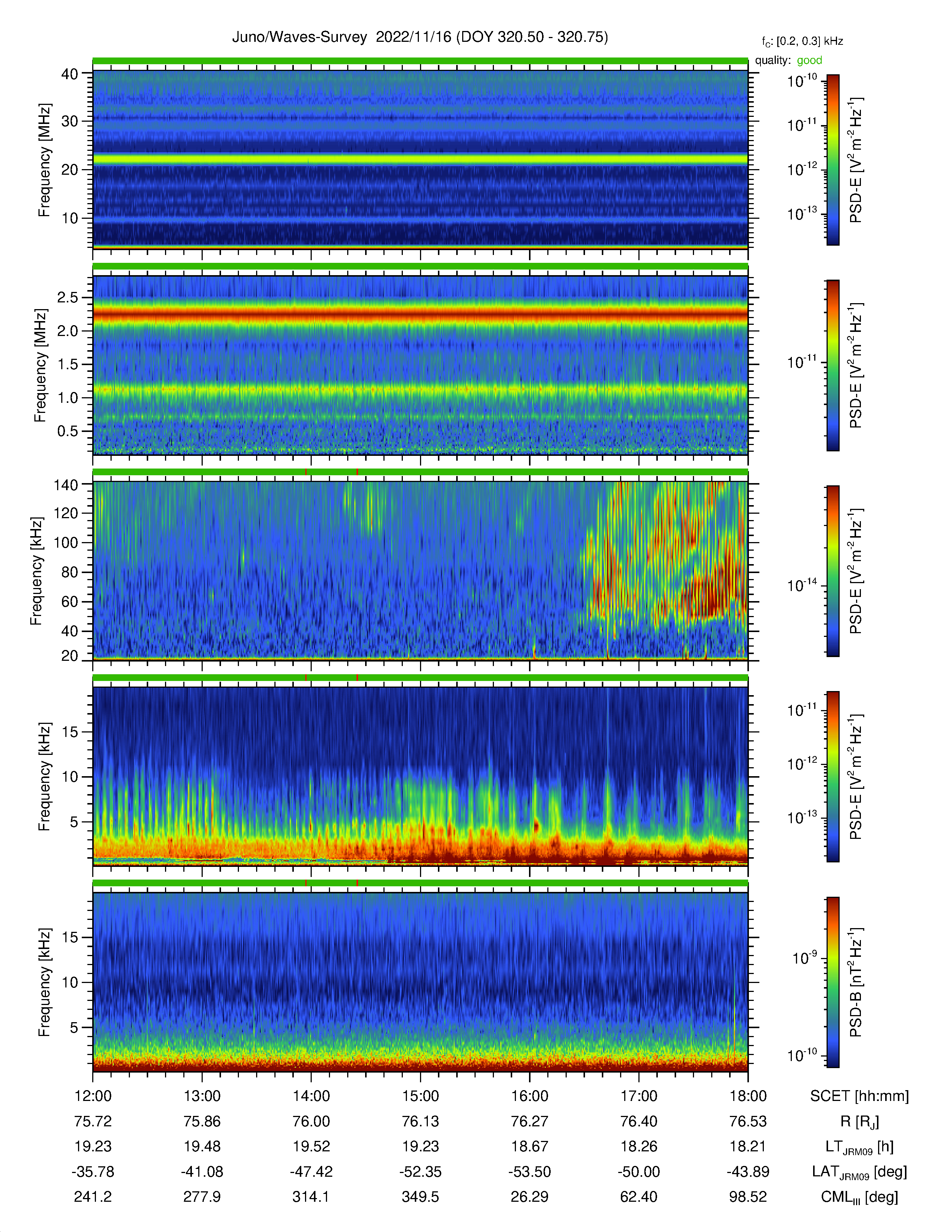The width and height of the screenshot is (952, 1232).
Task: Click the CML value 26.29
Action: (530, 1197)
